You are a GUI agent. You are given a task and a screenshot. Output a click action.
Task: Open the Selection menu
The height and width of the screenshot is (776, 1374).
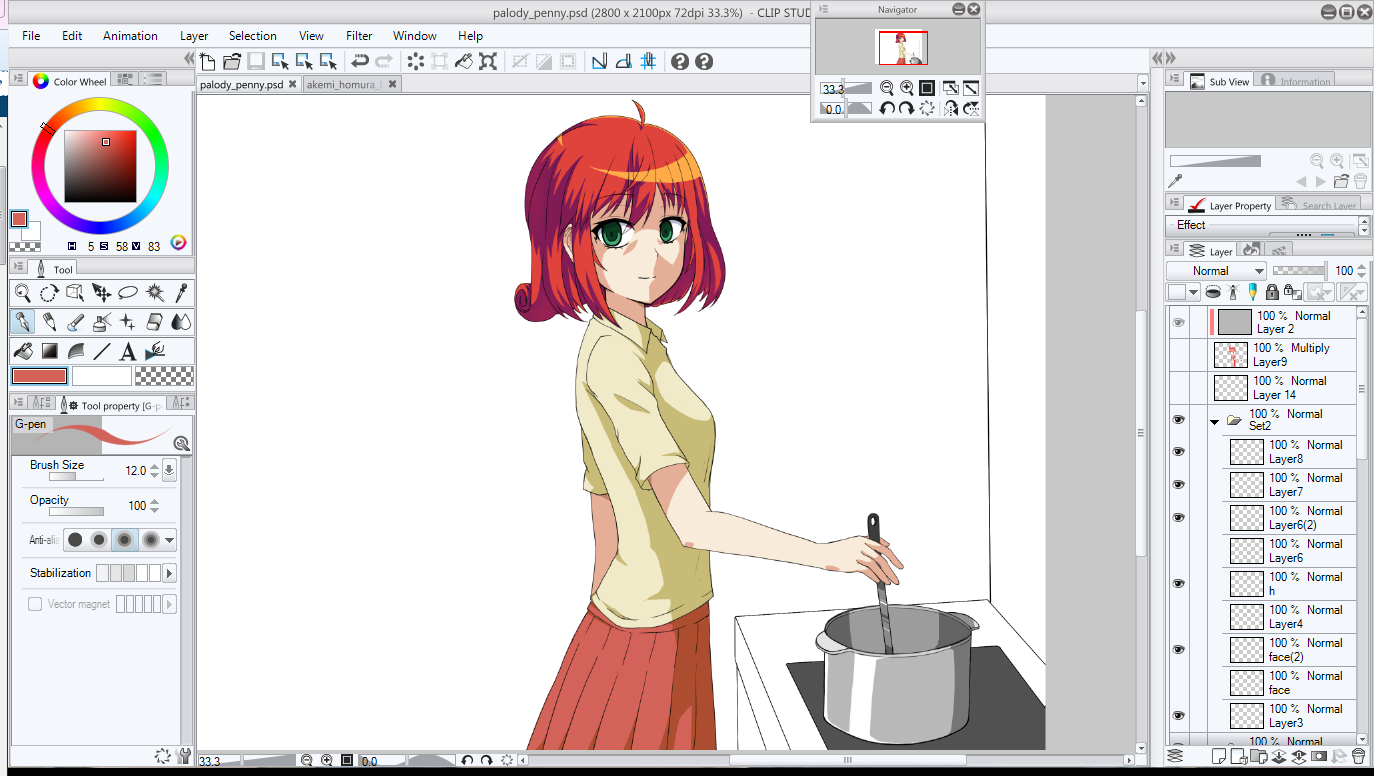(x=252, y=35)
